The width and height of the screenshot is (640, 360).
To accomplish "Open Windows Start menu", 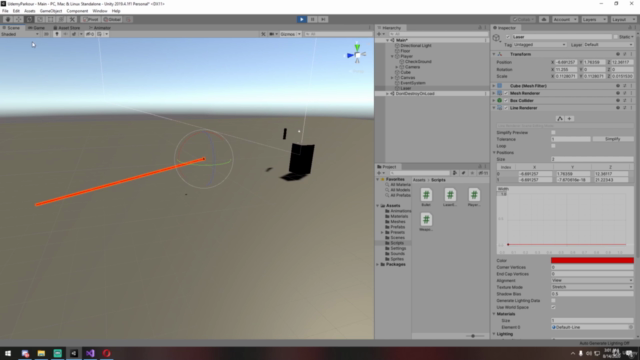I will (8, 353).
